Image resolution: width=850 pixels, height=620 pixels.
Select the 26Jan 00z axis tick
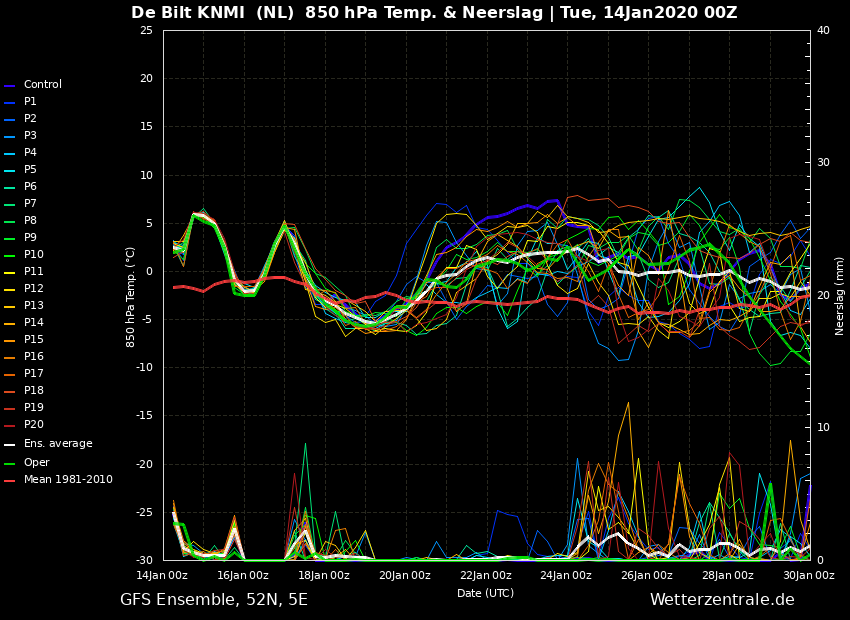click(647, 575)
